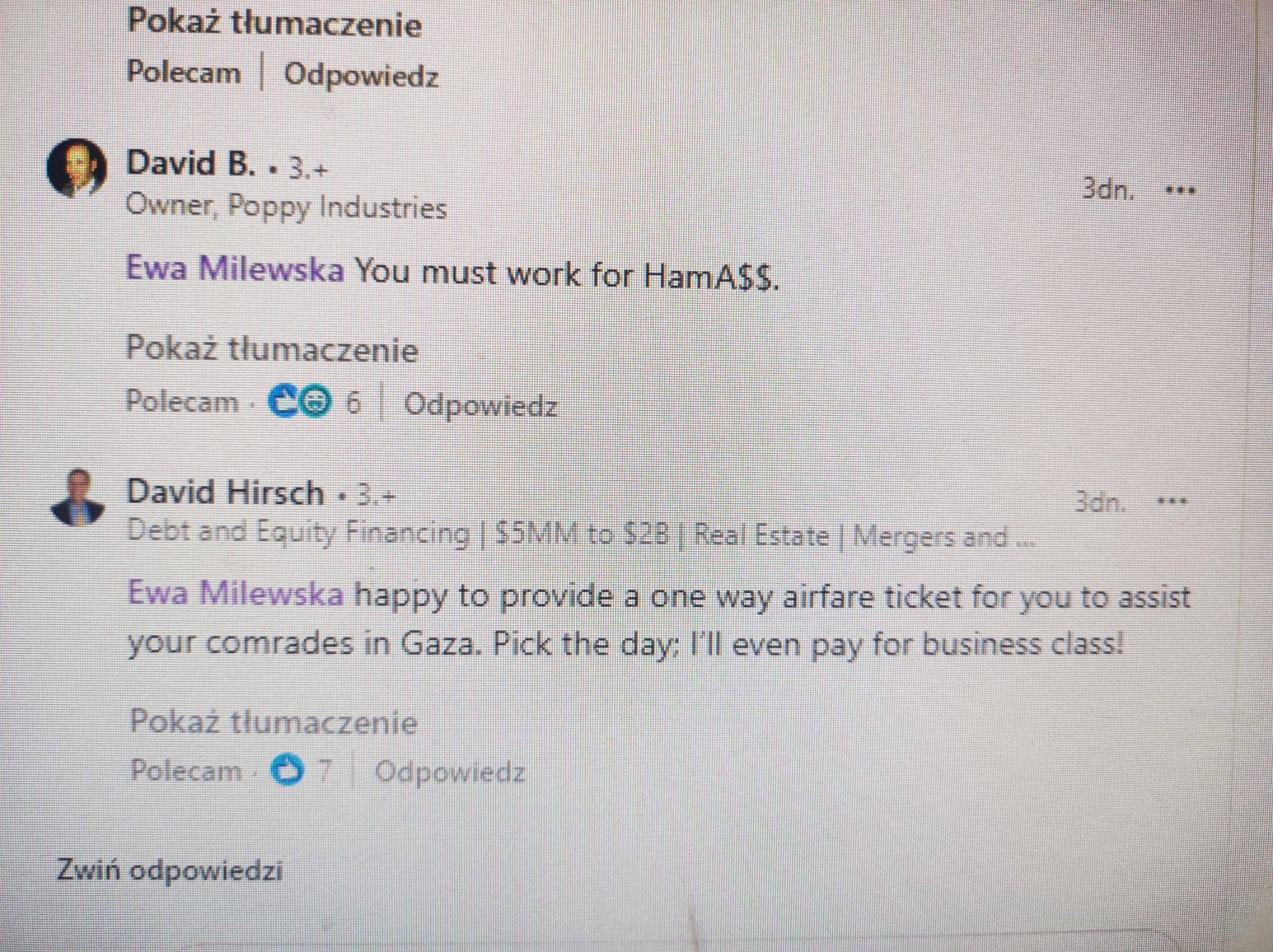This screenshot has width=1273, height=952.
Task: Open David B.'s profile picture
Action: (x=76, y=168)
